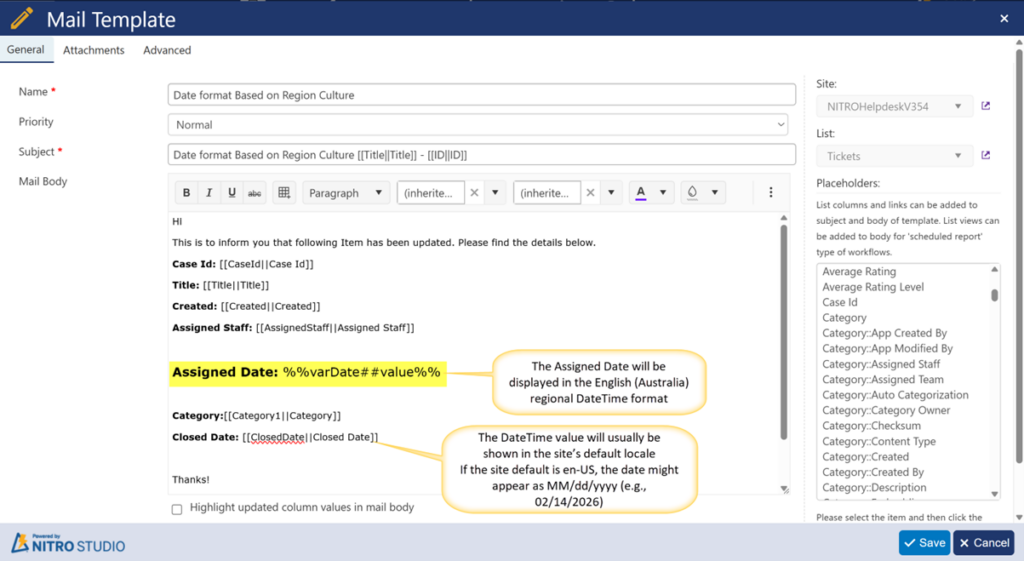The width and height of the screenshot is (1024, 561).
Task: Apply italic formatting in editor toolbar
Action: pyautogui.click(x=209, y=193)
